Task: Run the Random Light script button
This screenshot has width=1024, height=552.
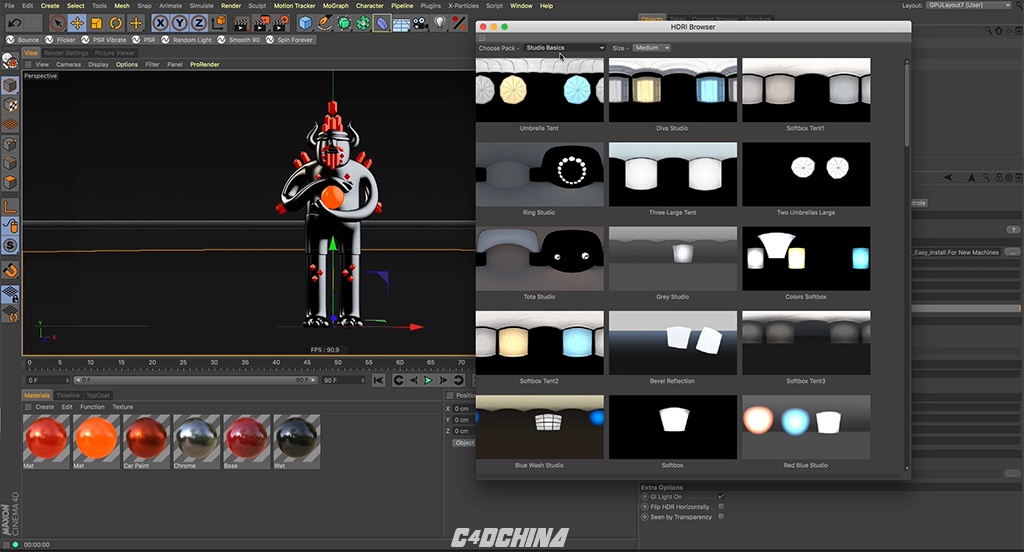Action: coord(187,40)
